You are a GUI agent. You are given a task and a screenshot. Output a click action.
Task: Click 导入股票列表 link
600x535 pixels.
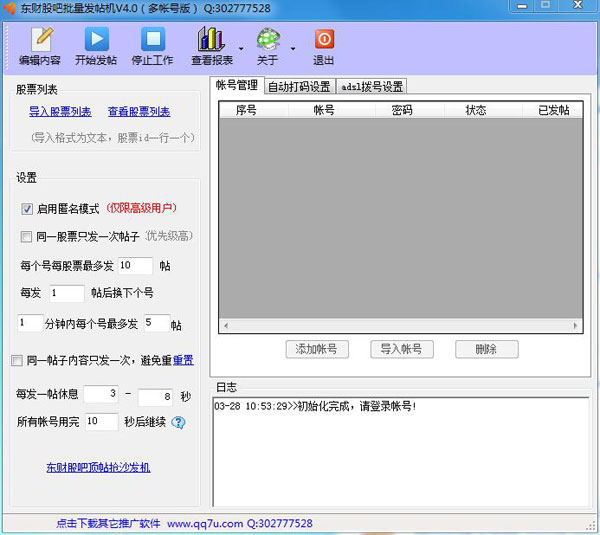(60, 112)
